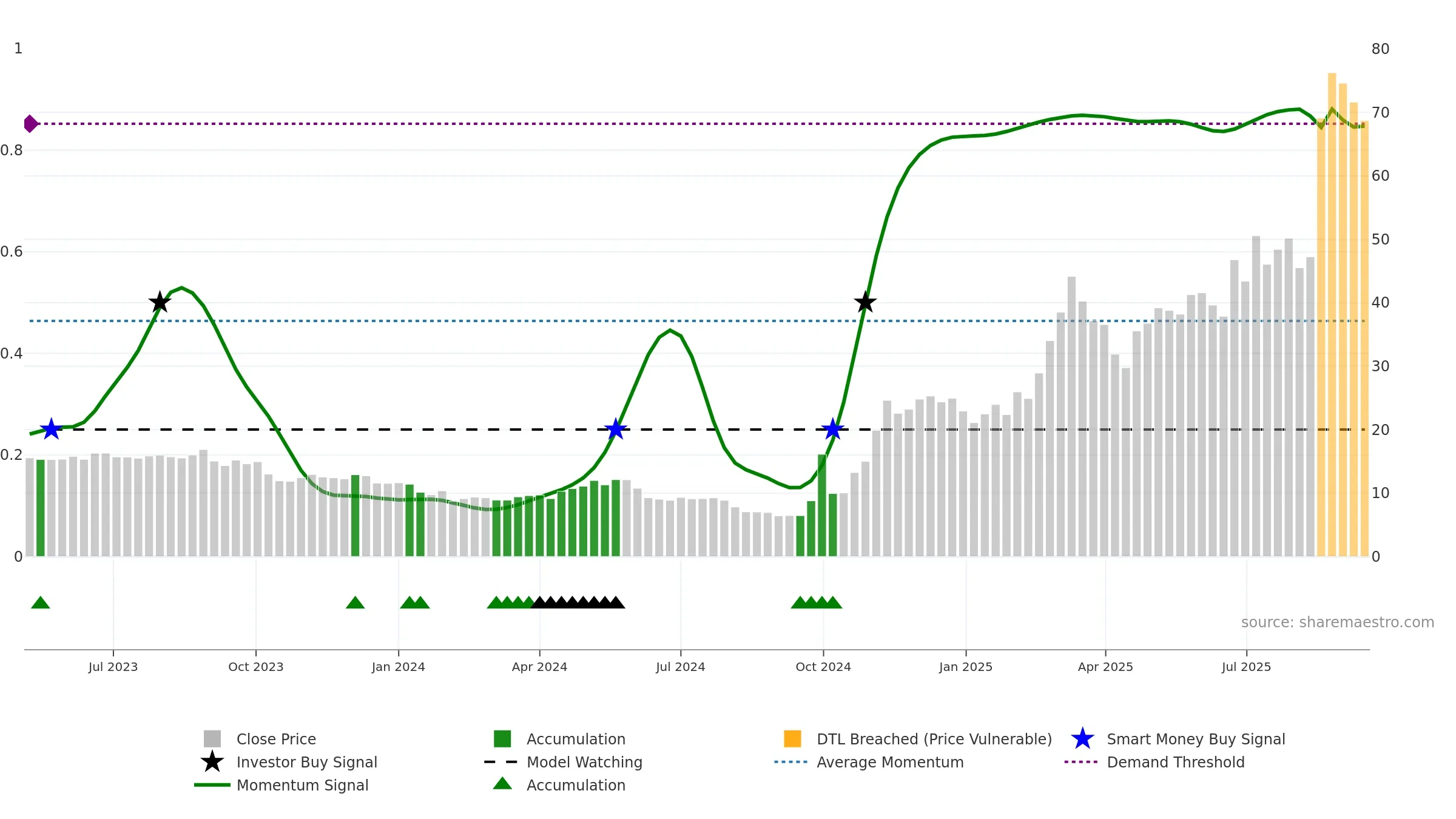Click the orange DTL Breached legend swatch

792,738
